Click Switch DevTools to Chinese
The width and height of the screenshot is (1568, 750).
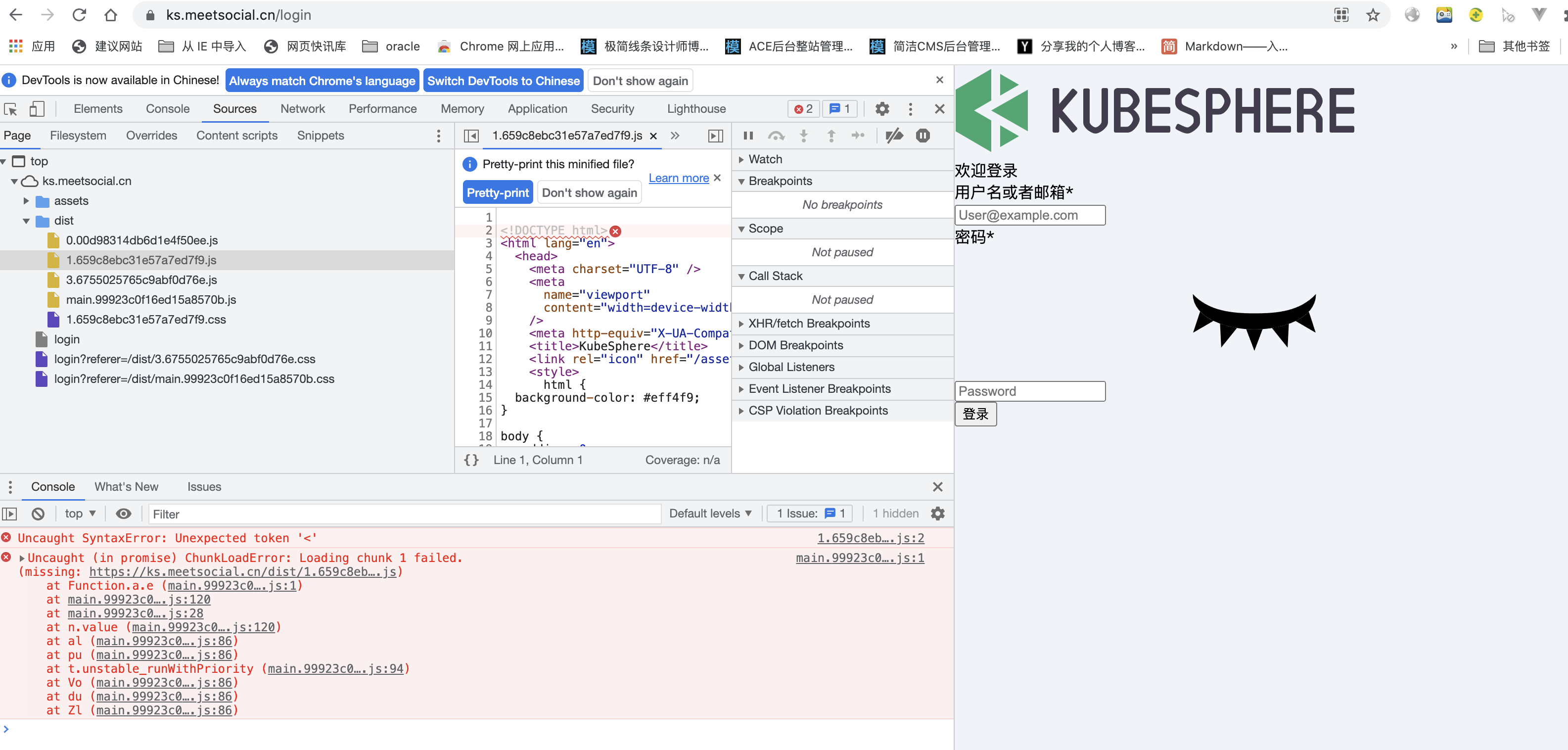(504, 80)
